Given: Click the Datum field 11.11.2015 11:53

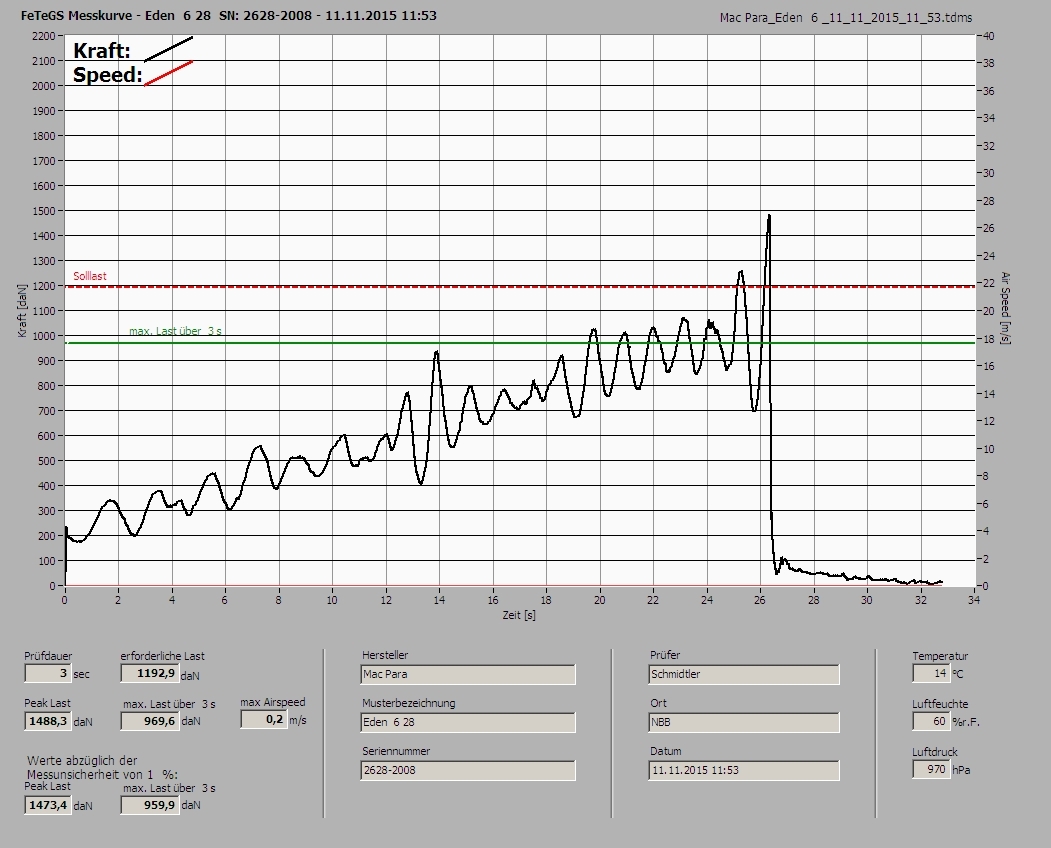Looking at the screenshot, I should (x=744, y=770).
